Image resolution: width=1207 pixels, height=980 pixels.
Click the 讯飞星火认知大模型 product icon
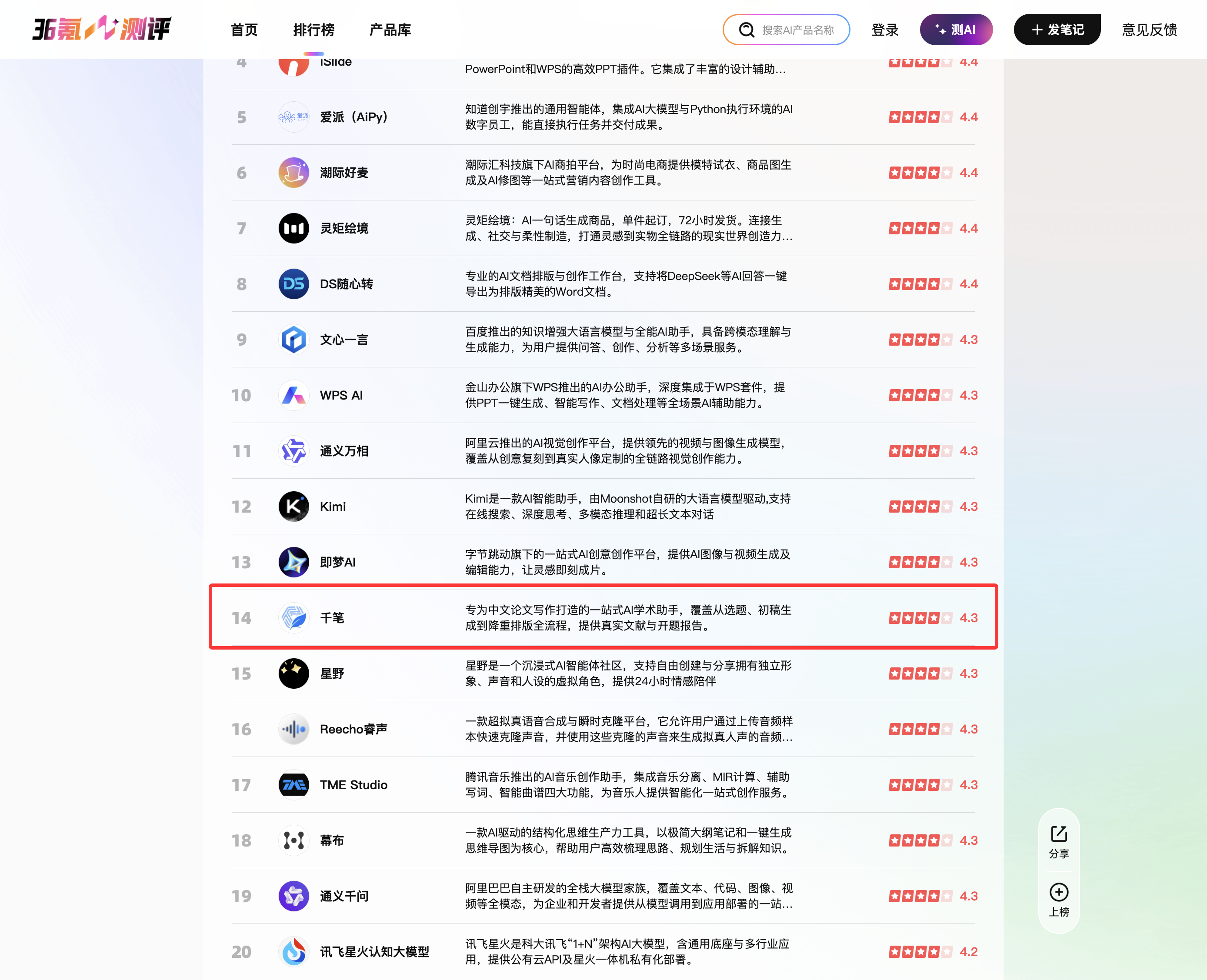click(293, 952)
